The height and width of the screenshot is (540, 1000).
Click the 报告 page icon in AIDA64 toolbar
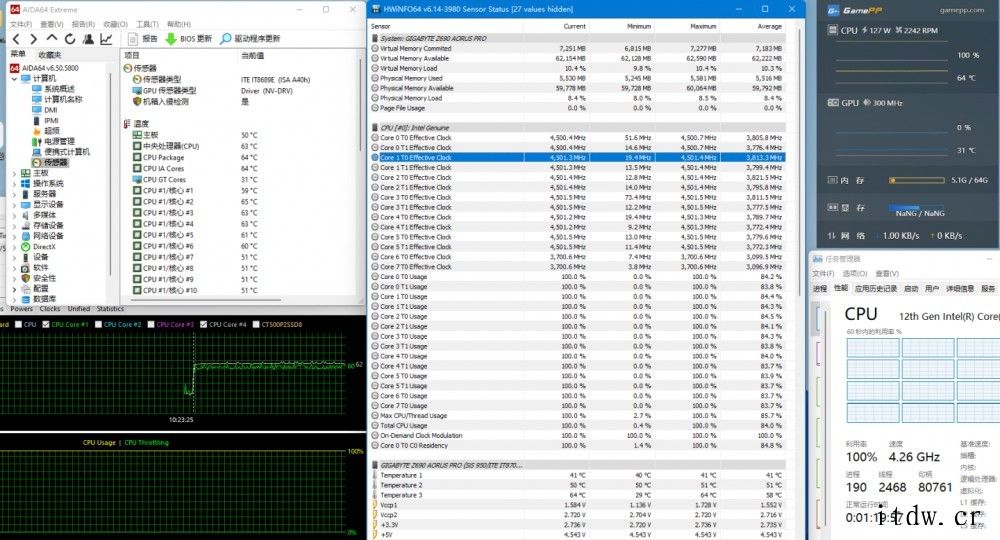click(133, 39)
